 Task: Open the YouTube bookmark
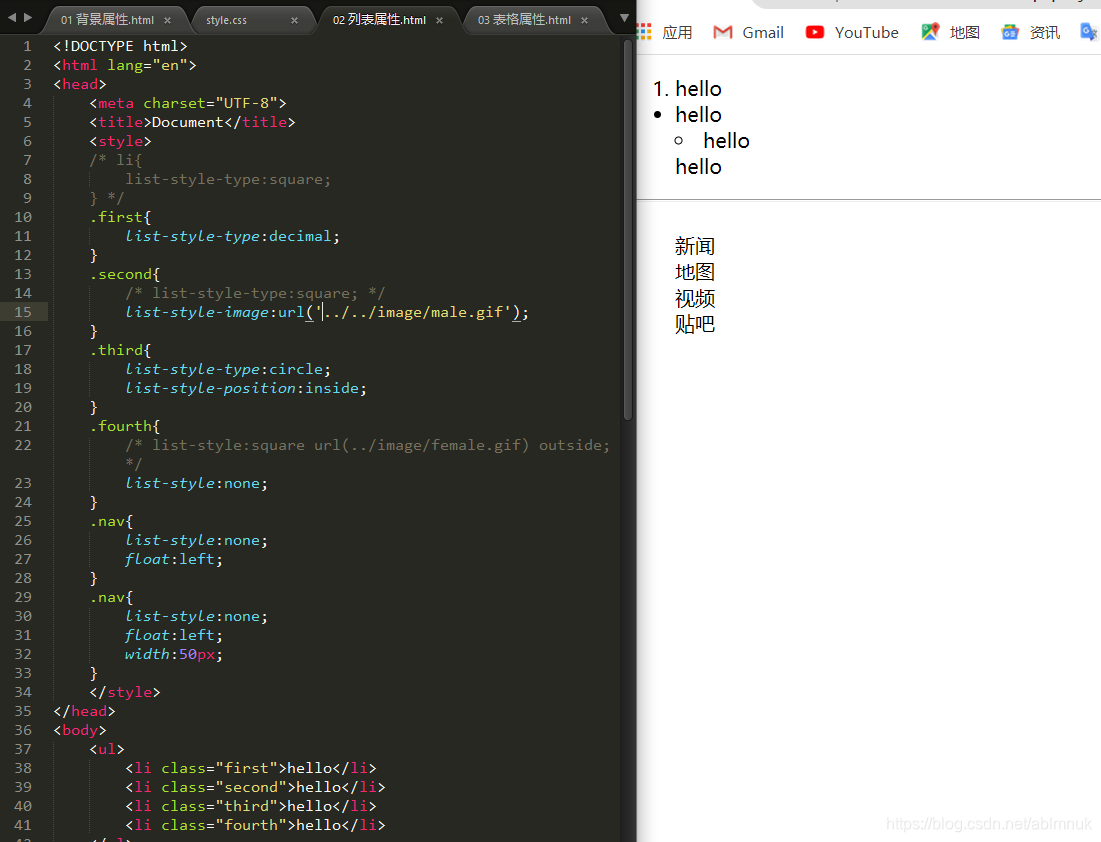(x=852, y=32)
